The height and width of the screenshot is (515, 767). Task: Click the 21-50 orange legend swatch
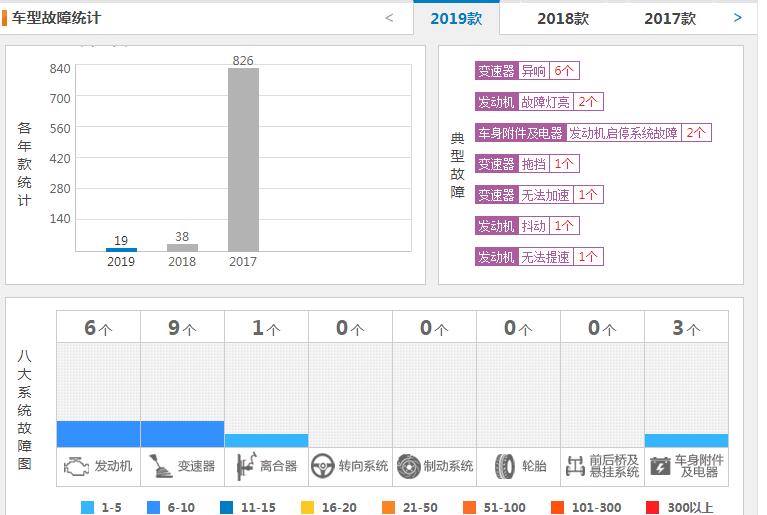click(388, 508)
